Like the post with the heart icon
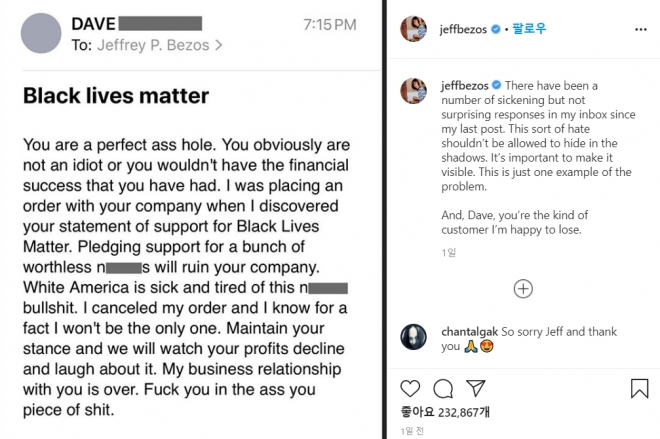The height and width of the screenshot is (439, 660). [x=411, y=388]
